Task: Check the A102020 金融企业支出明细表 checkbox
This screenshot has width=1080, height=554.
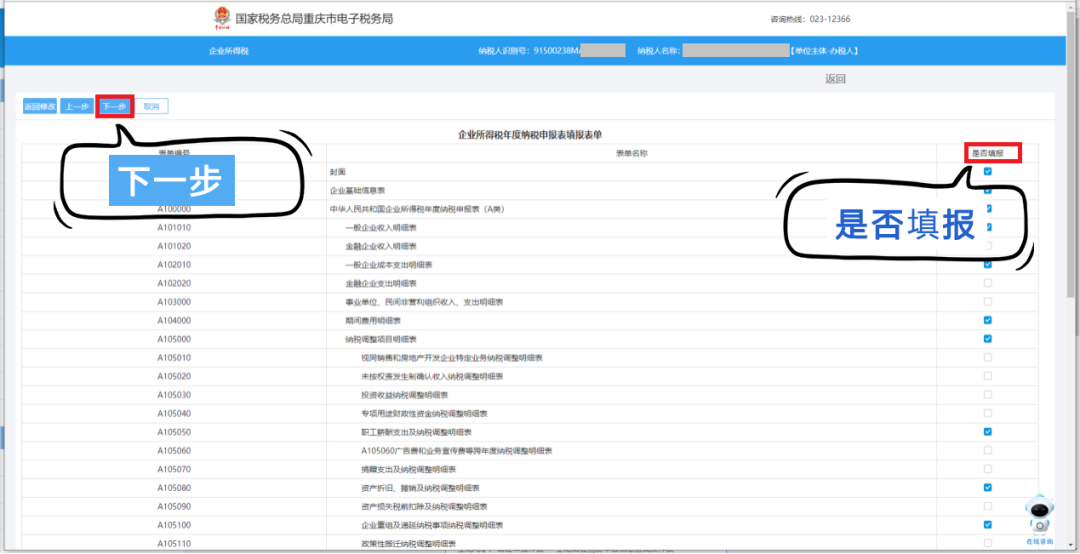Action: (988, 283)
